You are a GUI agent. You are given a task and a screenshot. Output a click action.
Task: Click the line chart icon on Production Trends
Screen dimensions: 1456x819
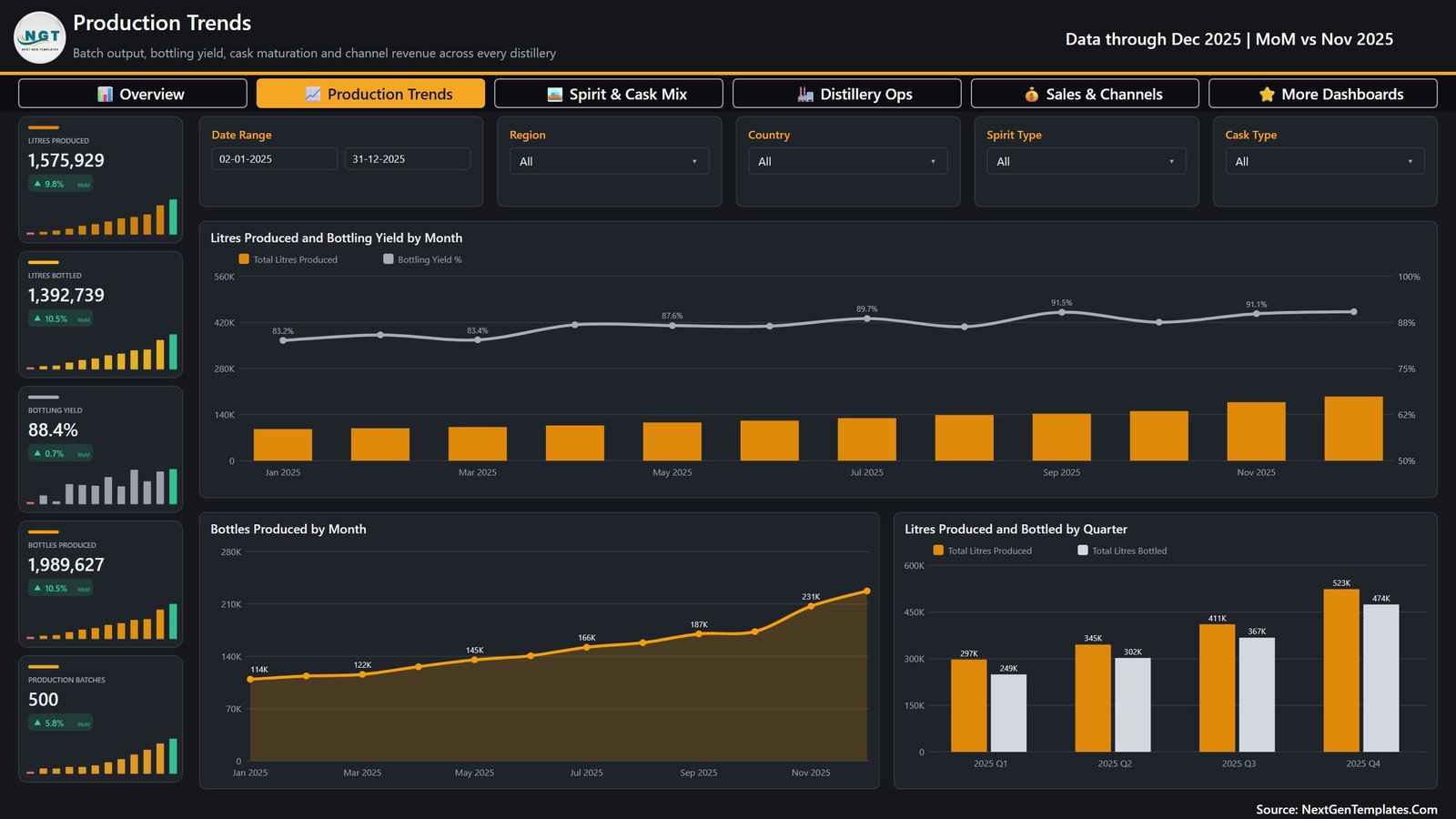[x=312, y=94]
